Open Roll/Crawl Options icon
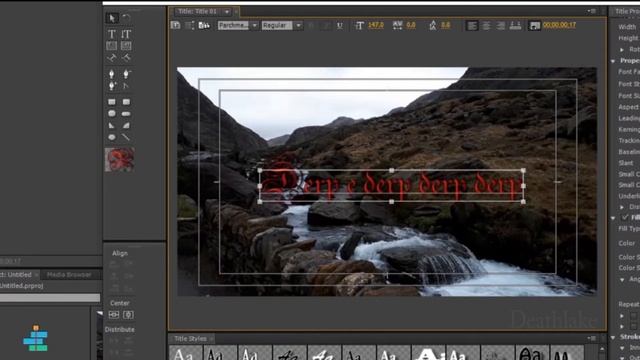 pos(190,25)
